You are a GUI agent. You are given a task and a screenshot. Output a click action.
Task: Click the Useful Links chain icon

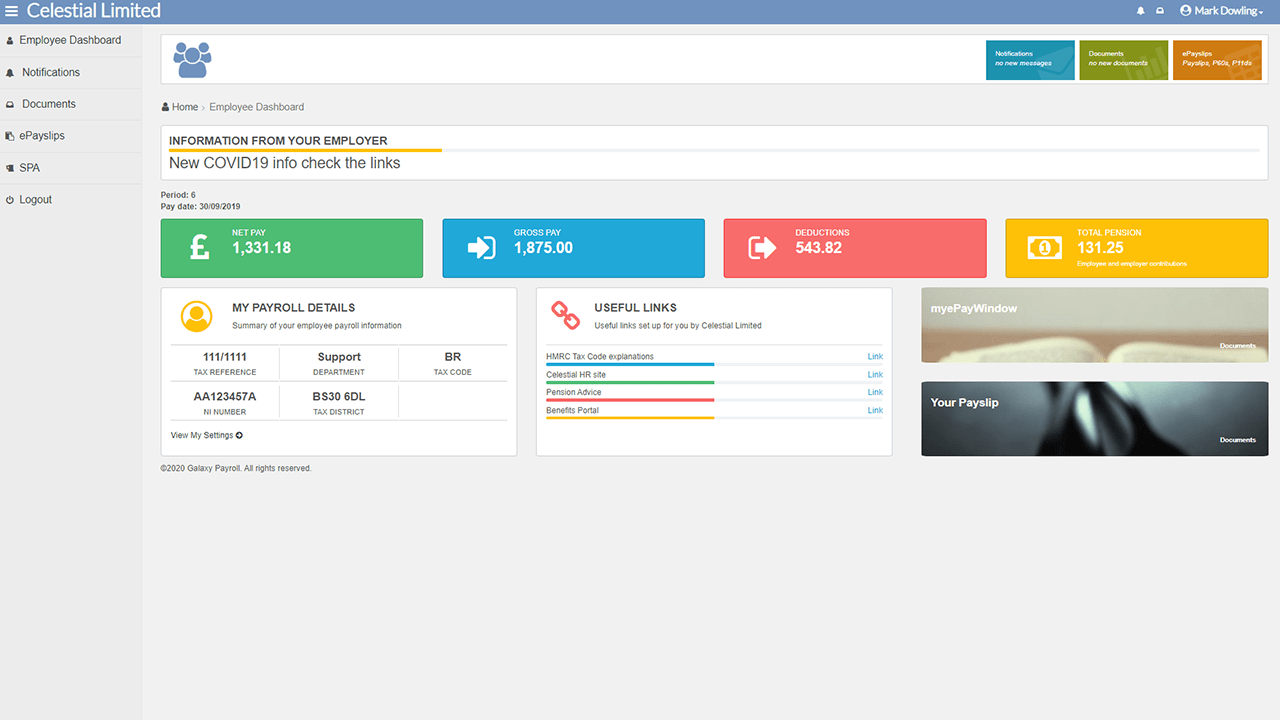566,316
